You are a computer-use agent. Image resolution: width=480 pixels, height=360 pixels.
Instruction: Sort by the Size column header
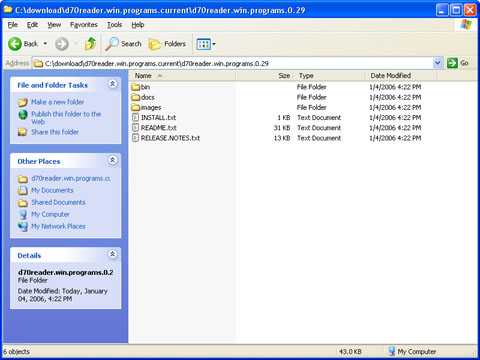click(x=264, y=76)
